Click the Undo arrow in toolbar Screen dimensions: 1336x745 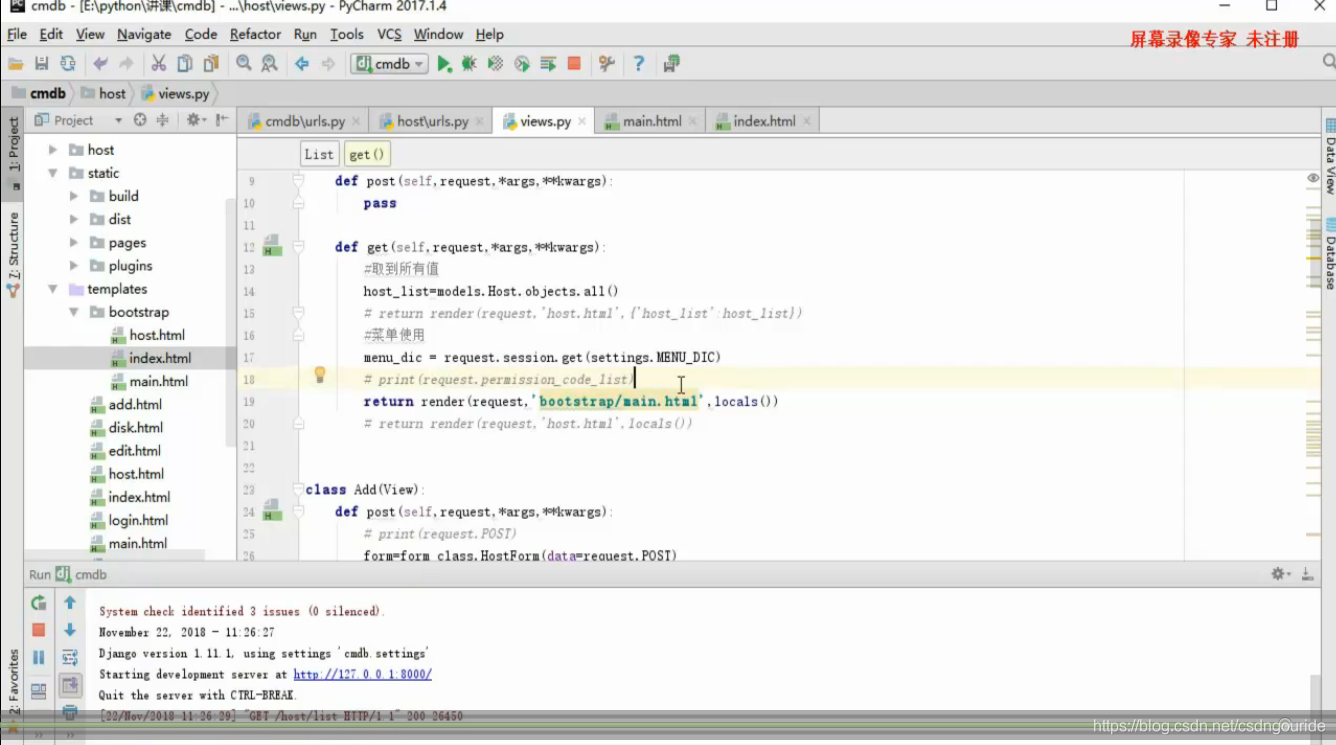[x=100, y=64]
